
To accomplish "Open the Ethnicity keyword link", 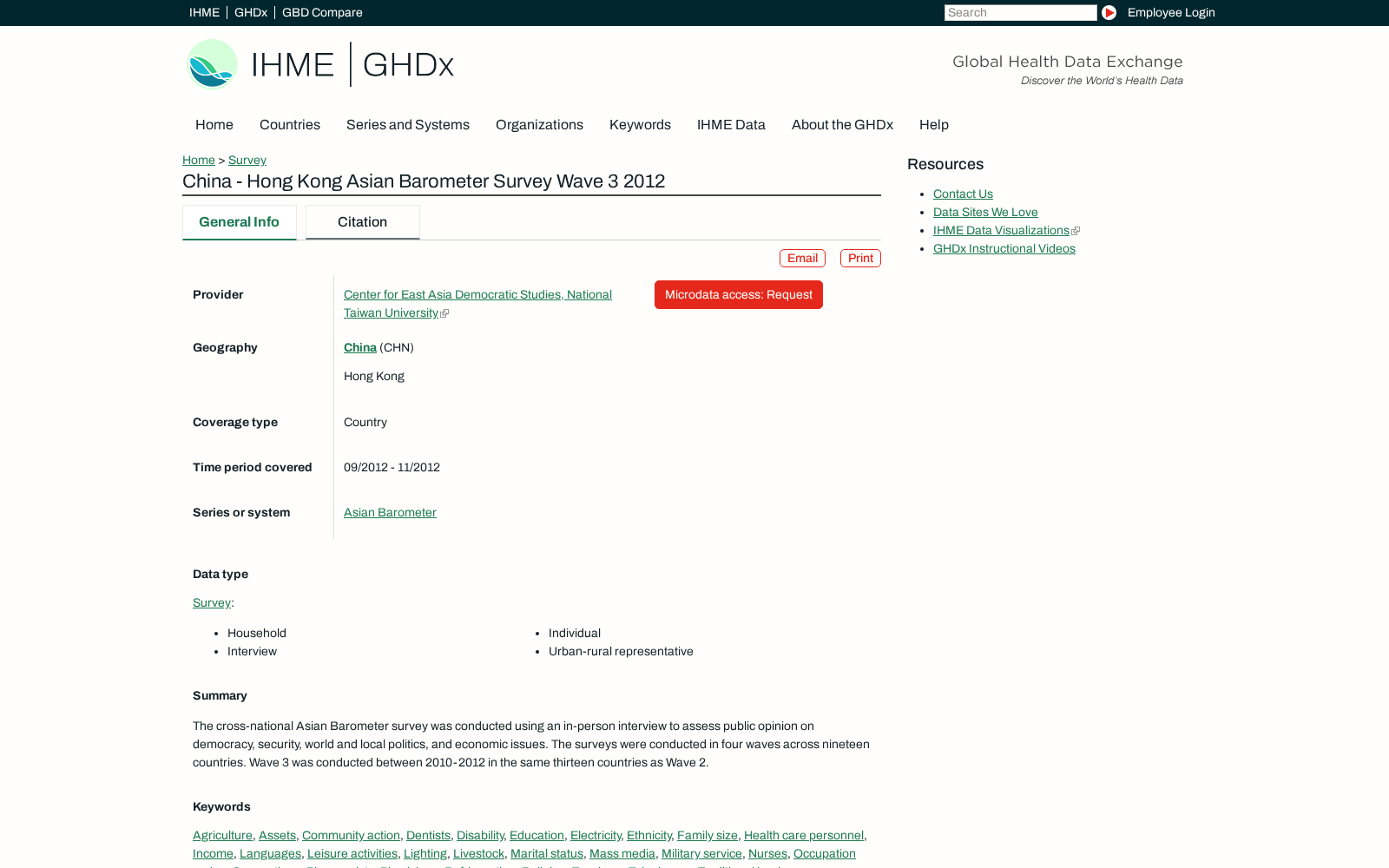I will (649, 835).
